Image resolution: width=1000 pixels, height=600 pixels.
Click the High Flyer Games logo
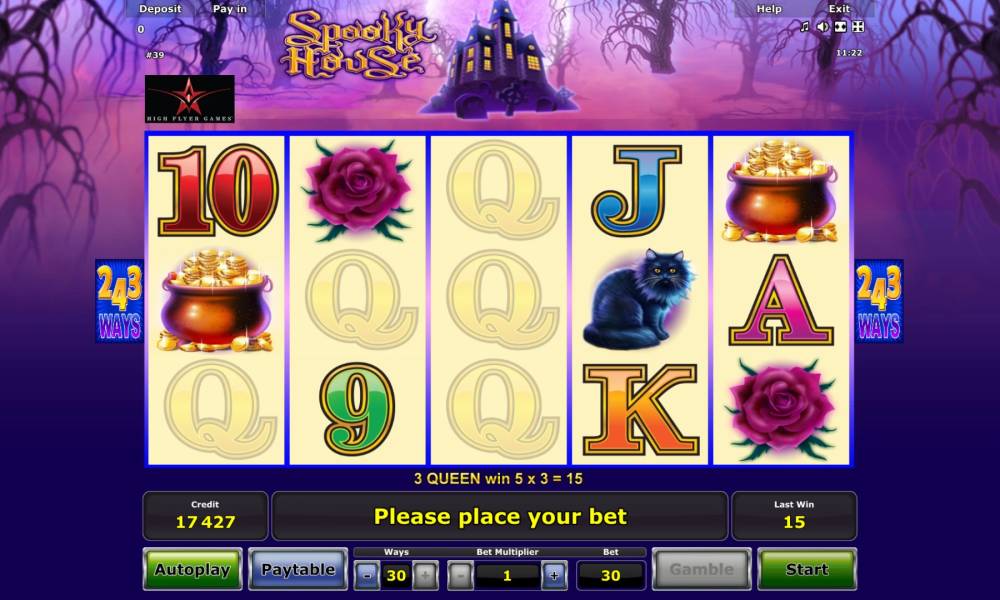[x=189, y=99]
